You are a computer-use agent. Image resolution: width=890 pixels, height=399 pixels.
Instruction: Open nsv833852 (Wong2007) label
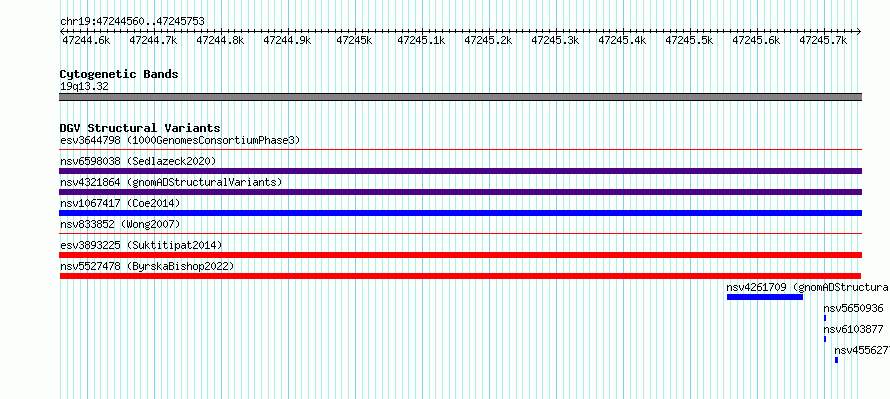[x=120, y=224]
